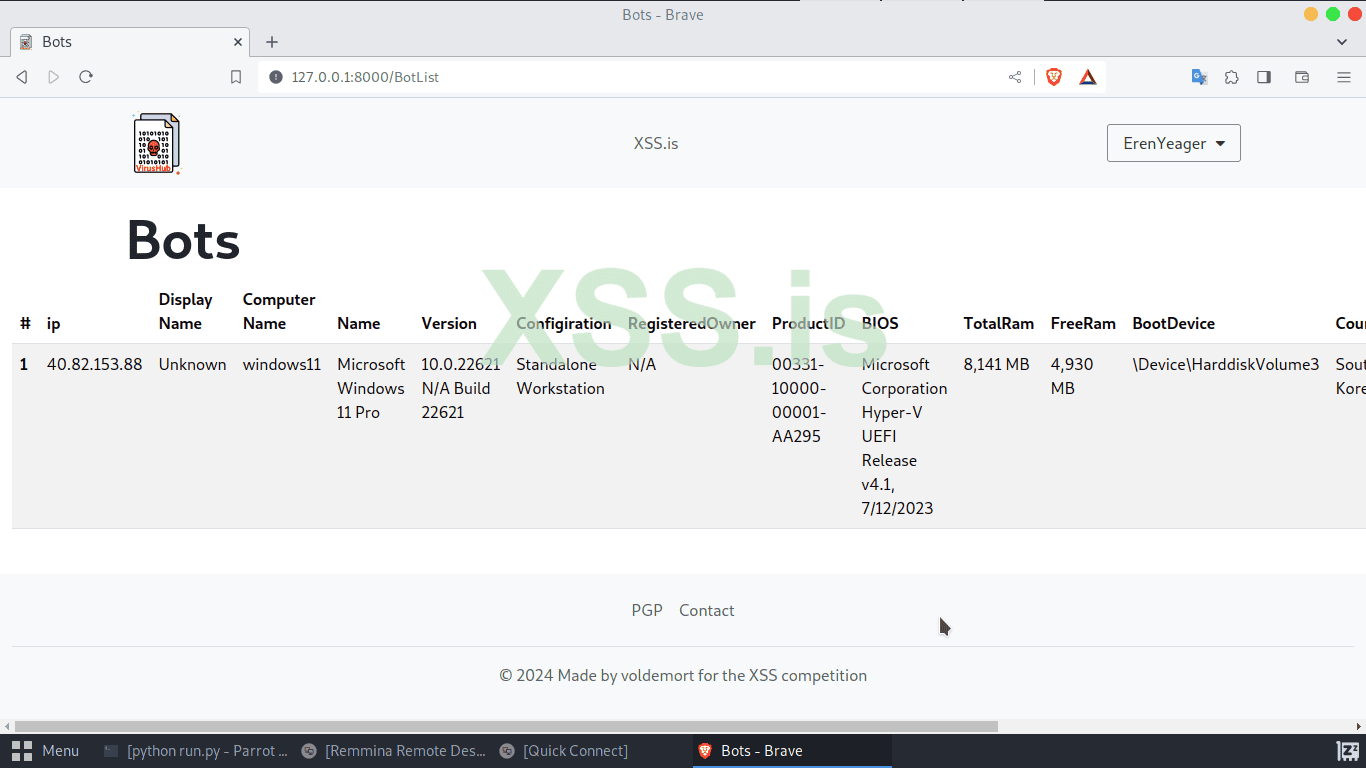This screenshot has height=768, width=1366.
Task: Open the PGP link
Action: (x=646, y=610)
